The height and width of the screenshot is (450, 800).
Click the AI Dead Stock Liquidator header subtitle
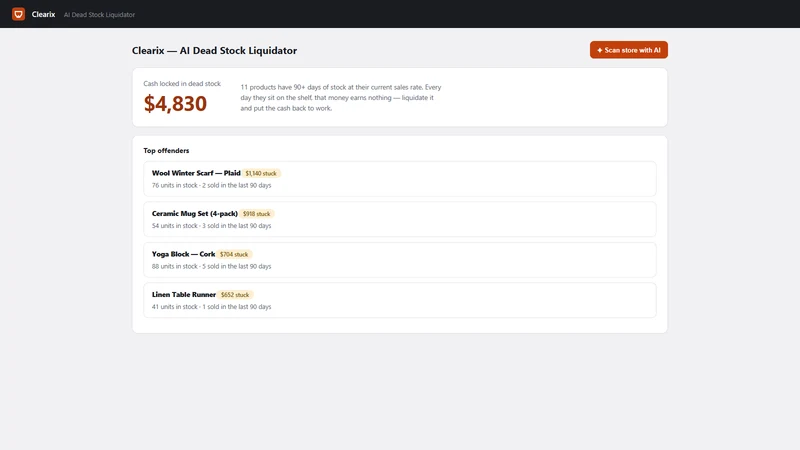(99, 15)
